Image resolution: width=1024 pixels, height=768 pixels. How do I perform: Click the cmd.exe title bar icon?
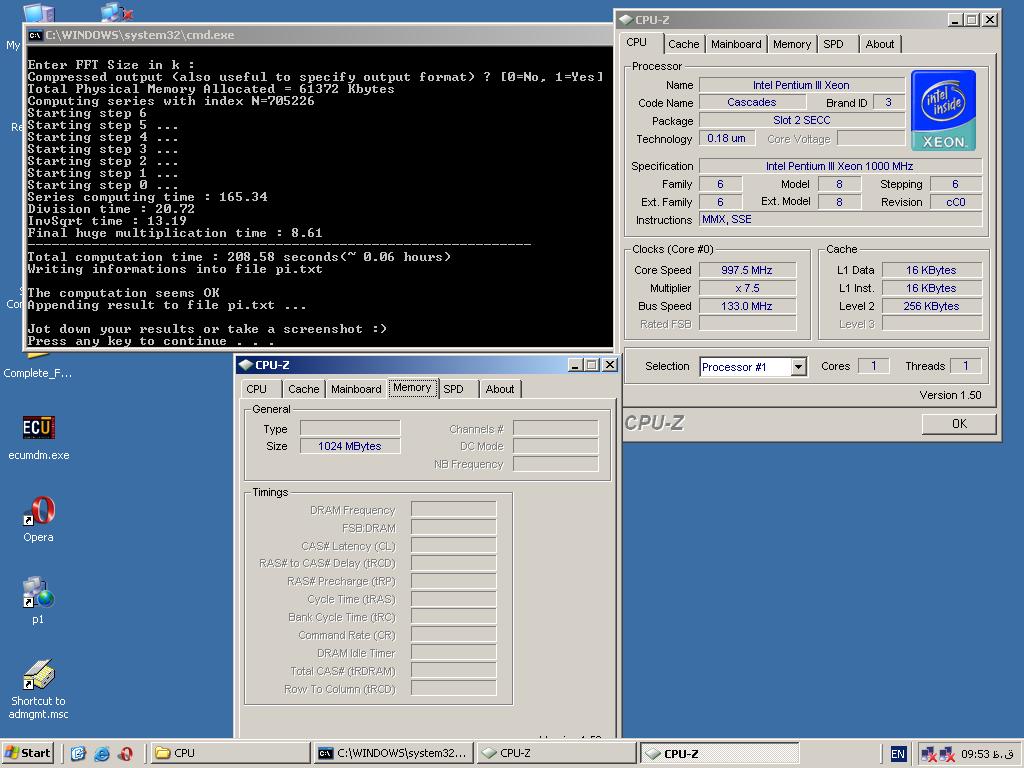tap(35, 35)
